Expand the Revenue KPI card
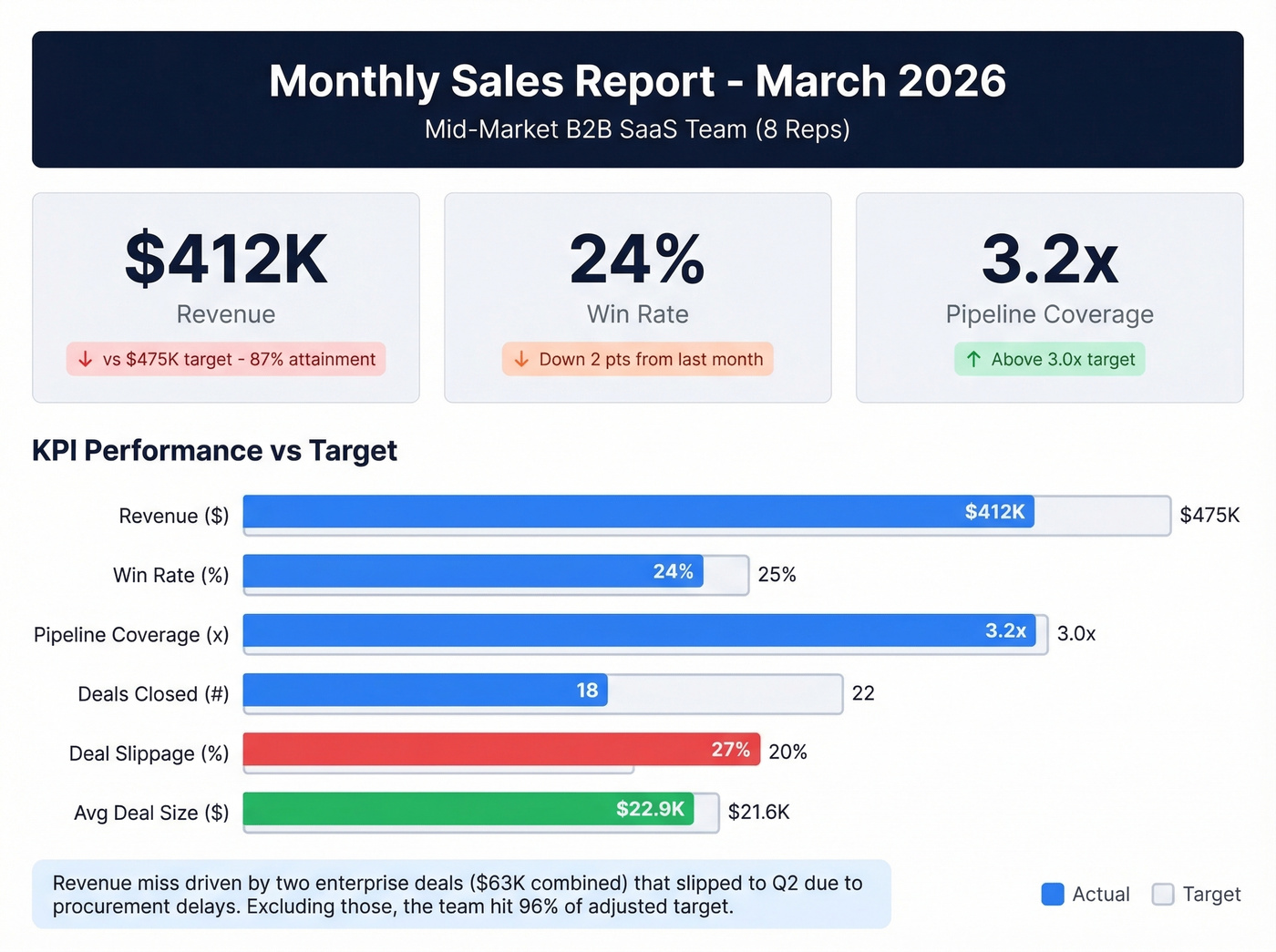This screenshot has width=1276, height=952. point(225,297)
